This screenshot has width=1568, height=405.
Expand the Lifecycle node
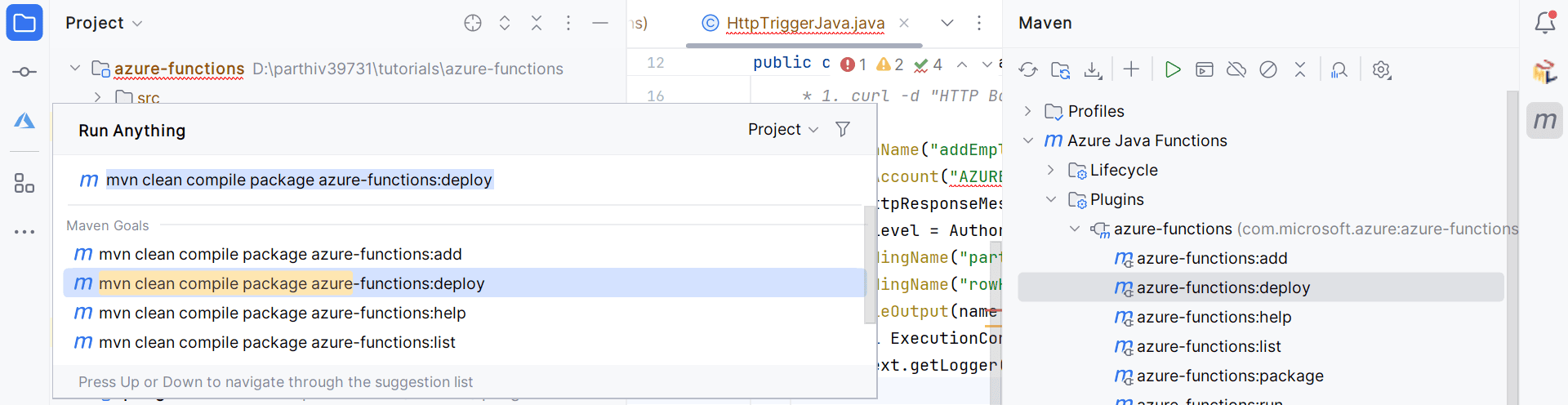click(1051, 170)
